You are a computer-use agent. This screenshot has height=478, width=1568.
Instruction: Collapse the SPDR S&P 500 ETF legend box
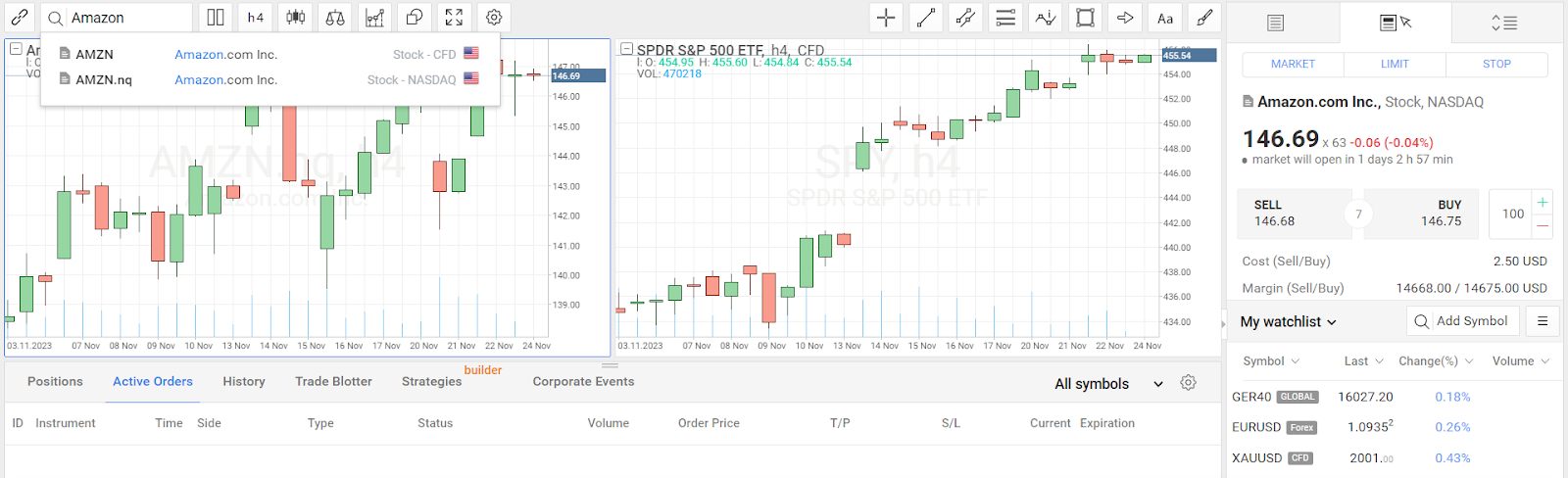[x=626, y=48]
